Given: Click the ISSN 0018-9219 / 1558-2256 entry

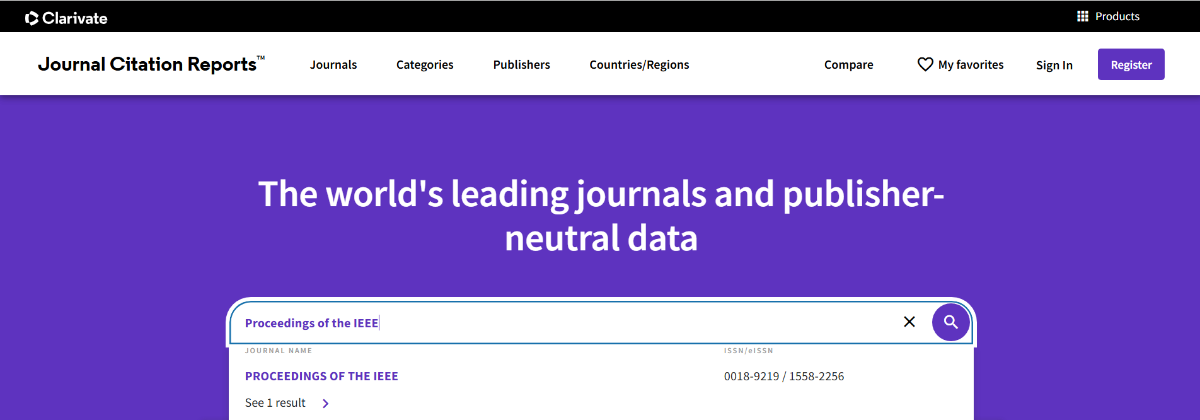Looking at the screenshot, I should tap(784, 376).
